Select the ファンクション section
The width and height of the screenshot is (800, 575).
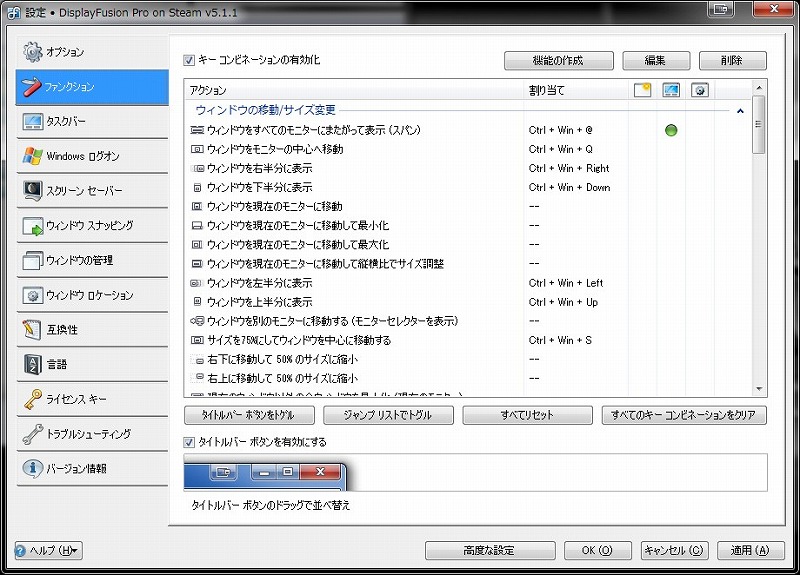click(x=92, y=87)
